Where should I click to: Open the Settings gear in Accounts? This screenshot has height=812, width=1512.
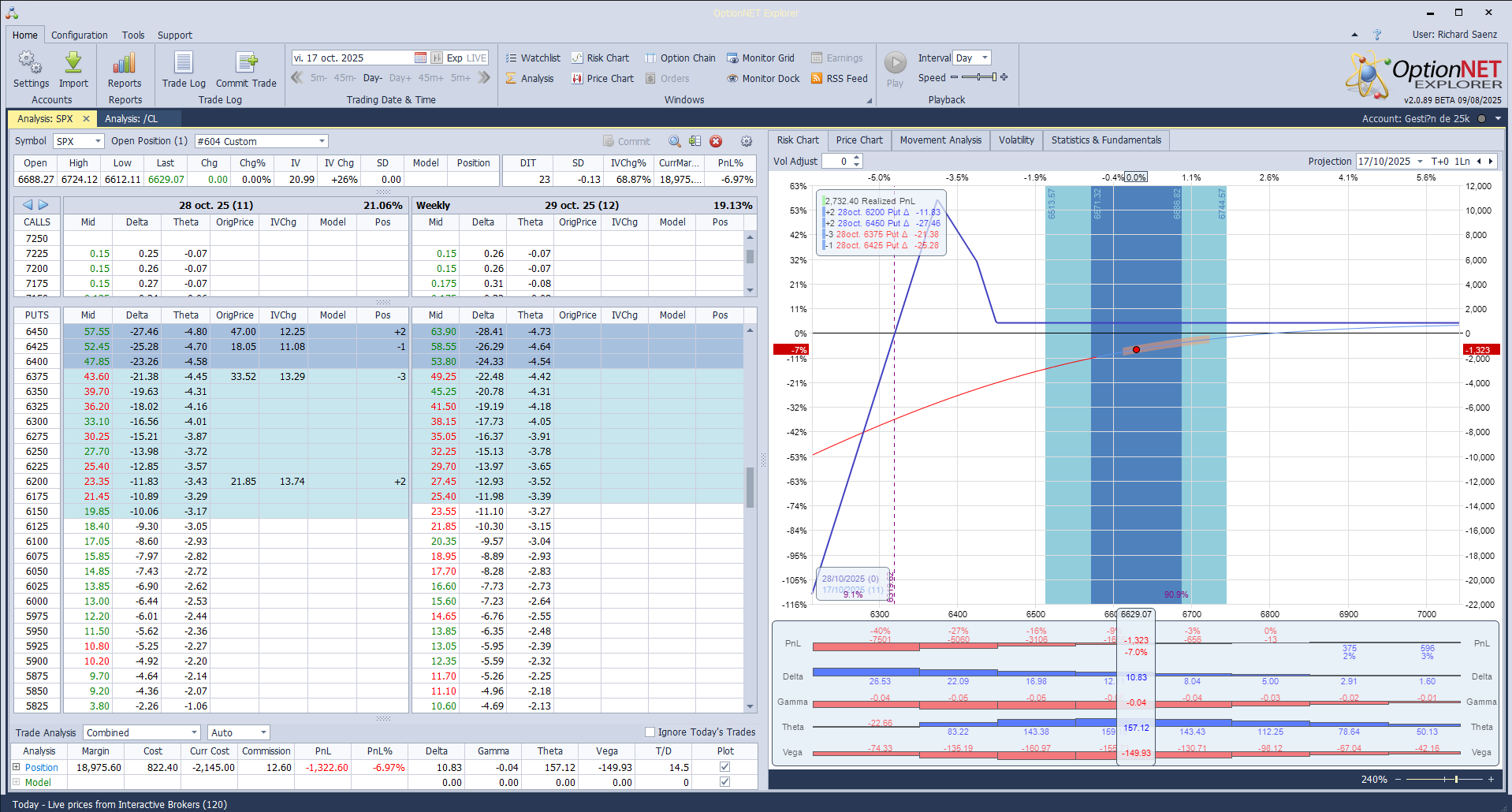click(x=31, y=69)
